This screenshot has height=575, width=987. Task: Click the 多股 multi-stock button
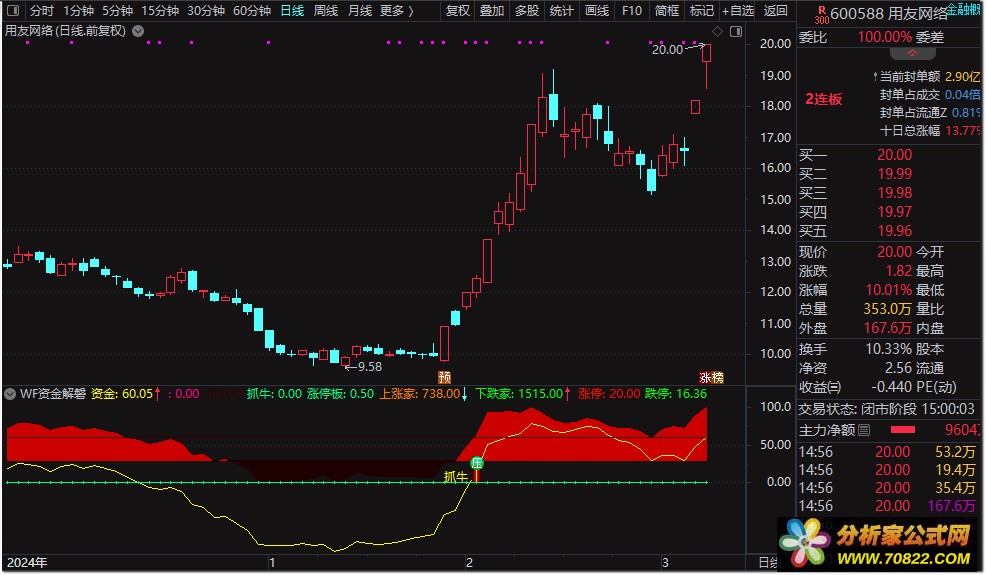(x=527, y=11)
